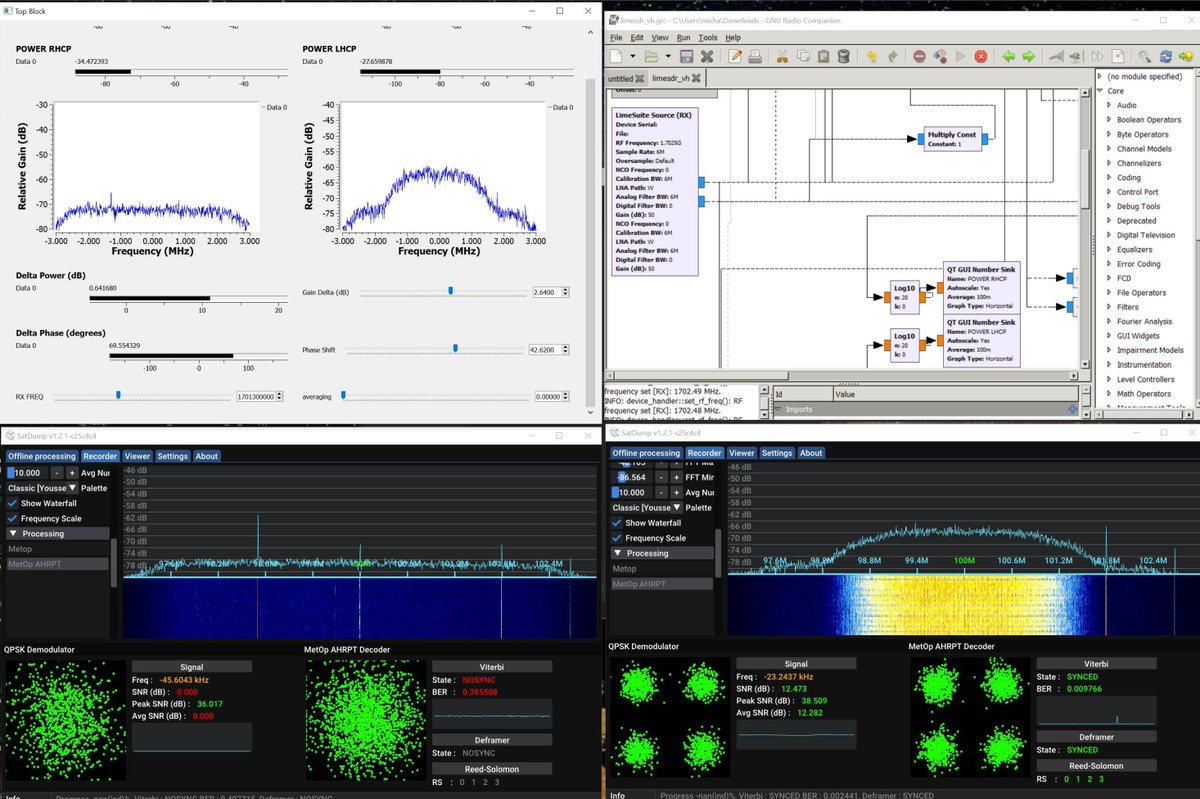Generate the flowgraph with the build icon

[941, 57]
